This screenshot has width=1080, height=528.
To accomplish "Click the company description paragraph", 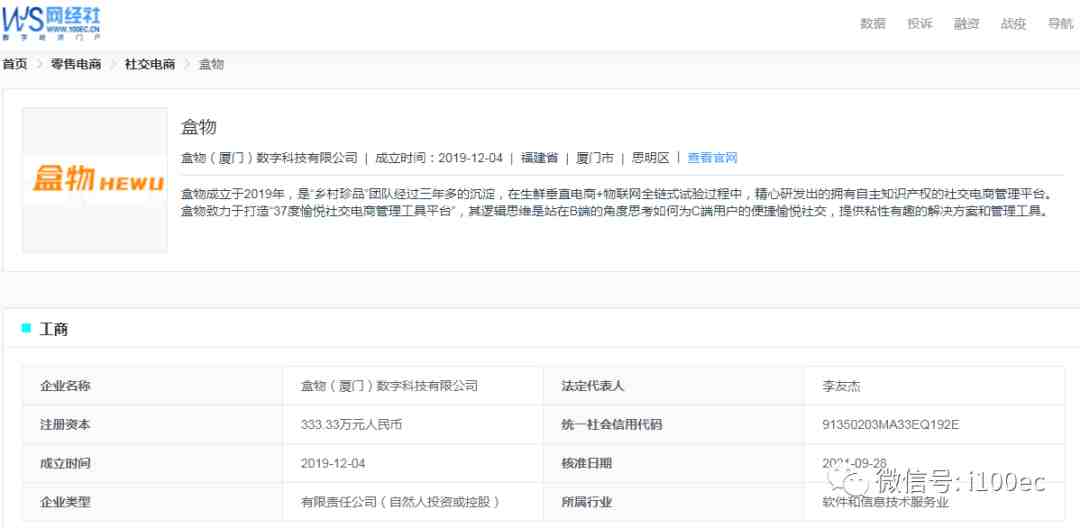I will (x=615, y=202).
